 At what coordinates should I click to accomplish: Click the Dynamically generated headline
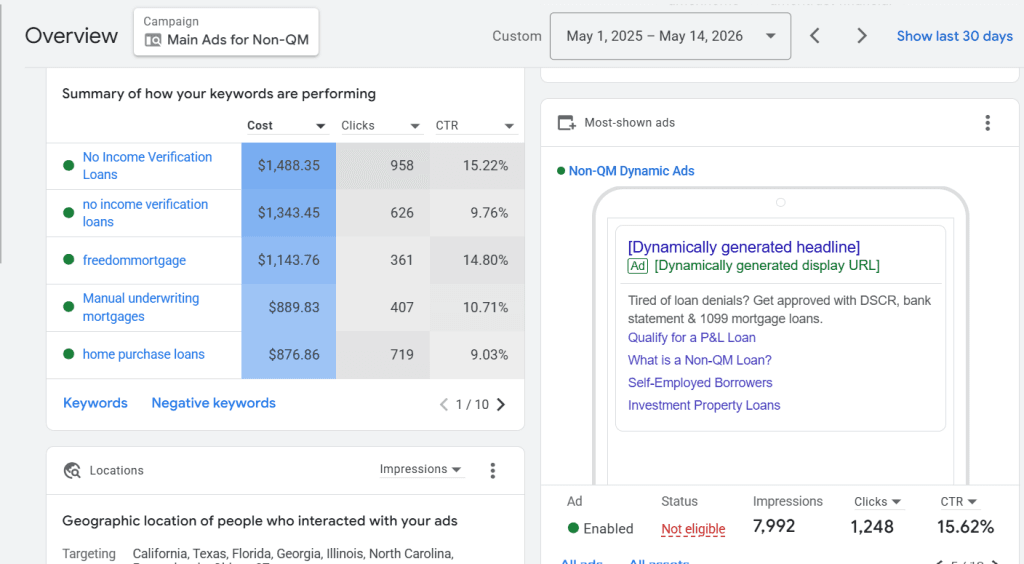[x=744, y=247]
